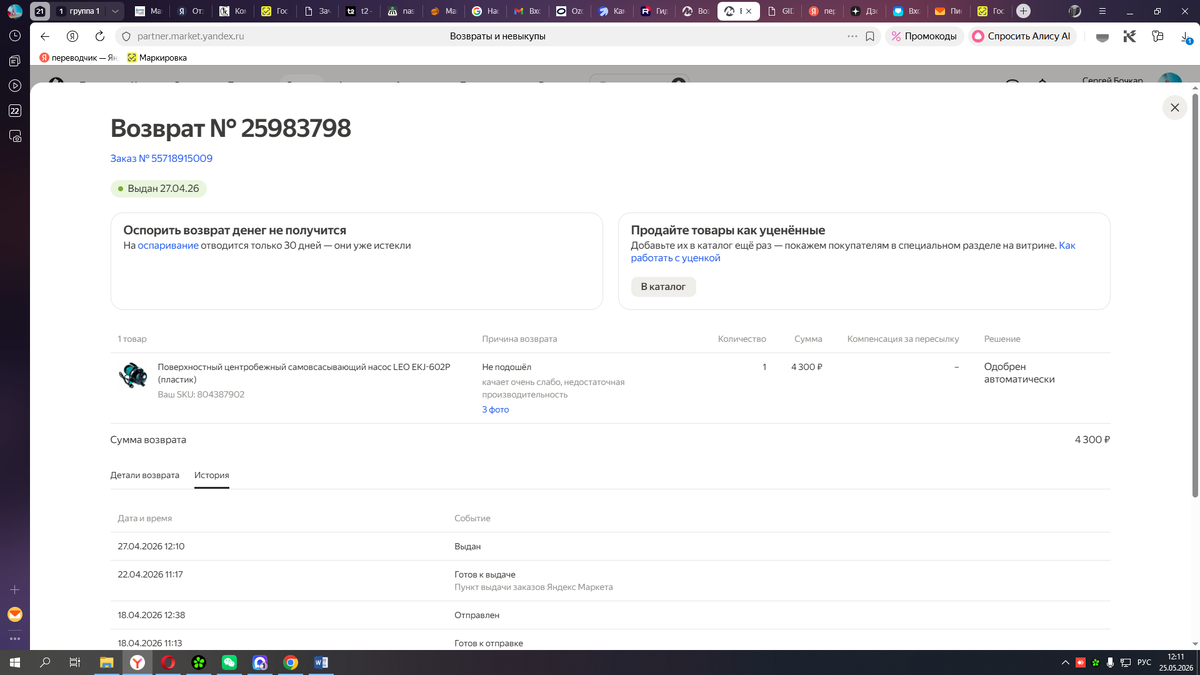Open Opera browser from taskbar

click(168, 662)
